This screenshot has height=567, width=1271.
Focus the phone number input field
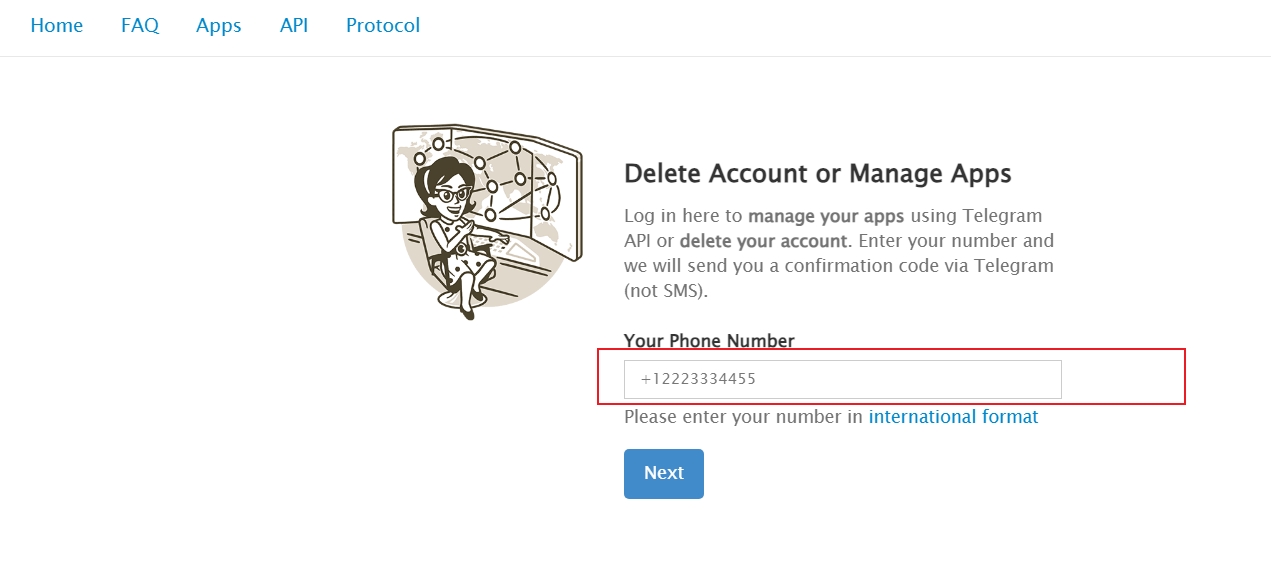click(842, 380)
